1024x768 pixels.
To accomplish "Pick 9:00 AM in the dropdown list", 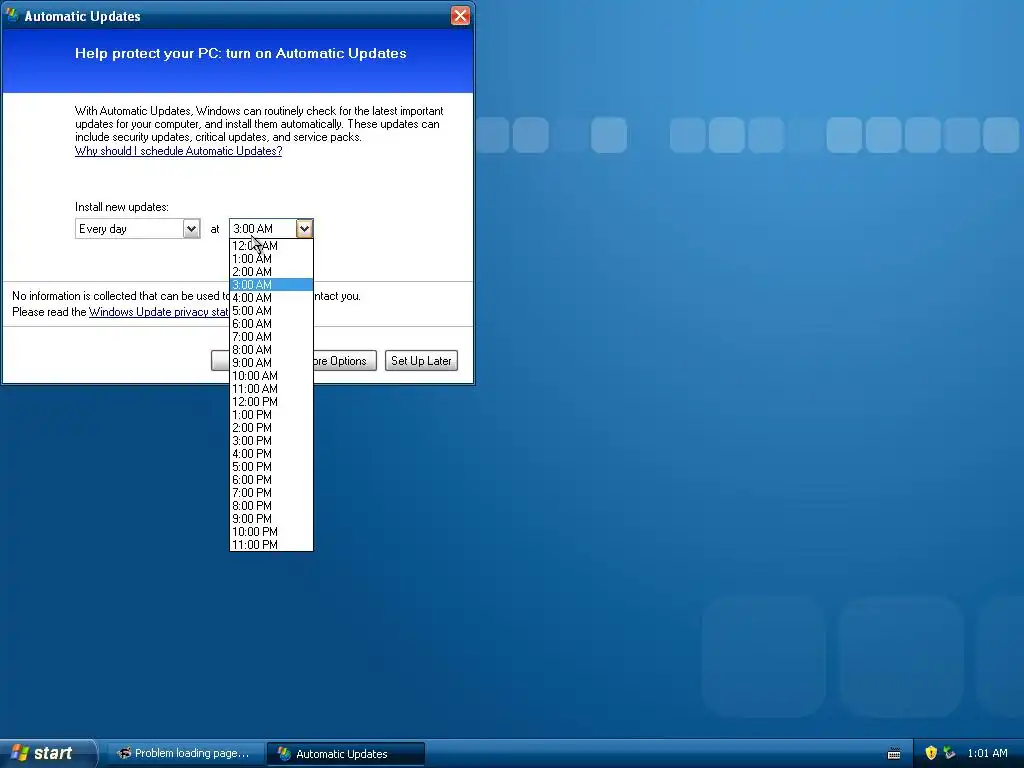I will (x=271, y=363).
